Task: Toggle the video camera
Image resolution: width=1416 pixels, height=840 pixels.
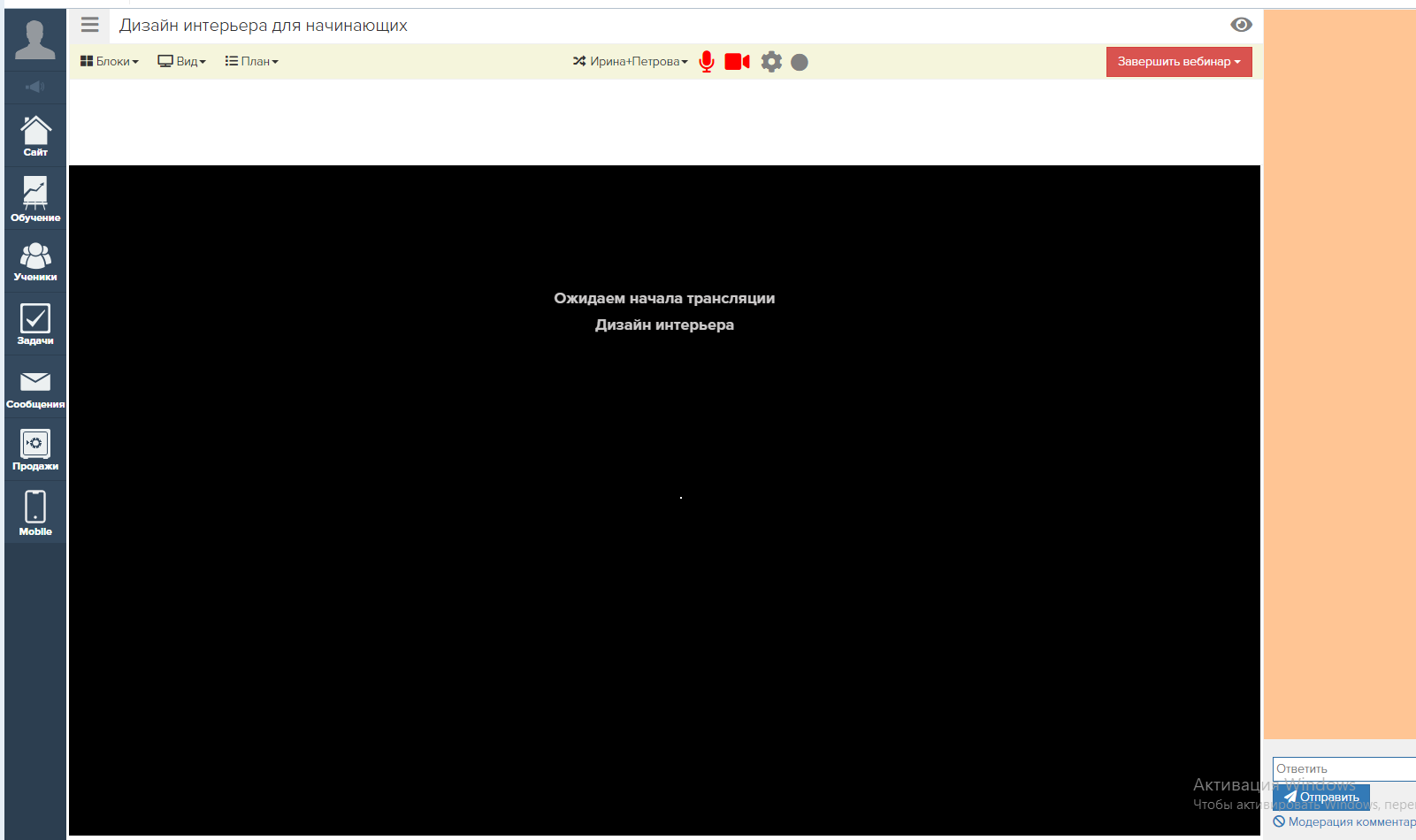Action: pos(737,62)
